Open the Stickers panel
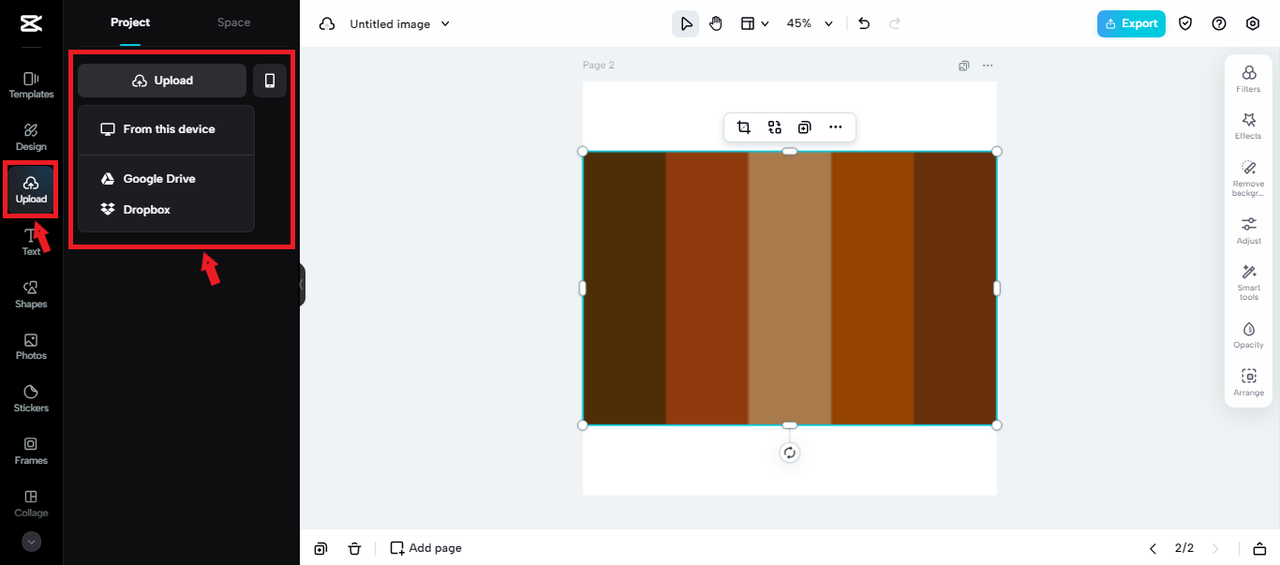The image size is (1280, 565). 31,399
